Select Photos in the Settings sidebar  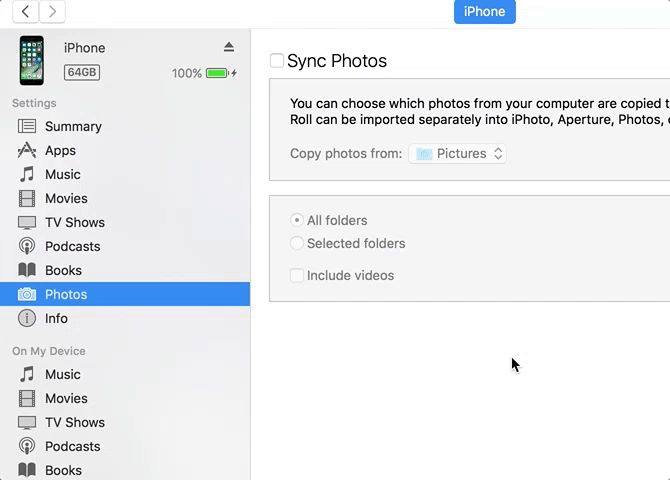[x=66, y=294]
